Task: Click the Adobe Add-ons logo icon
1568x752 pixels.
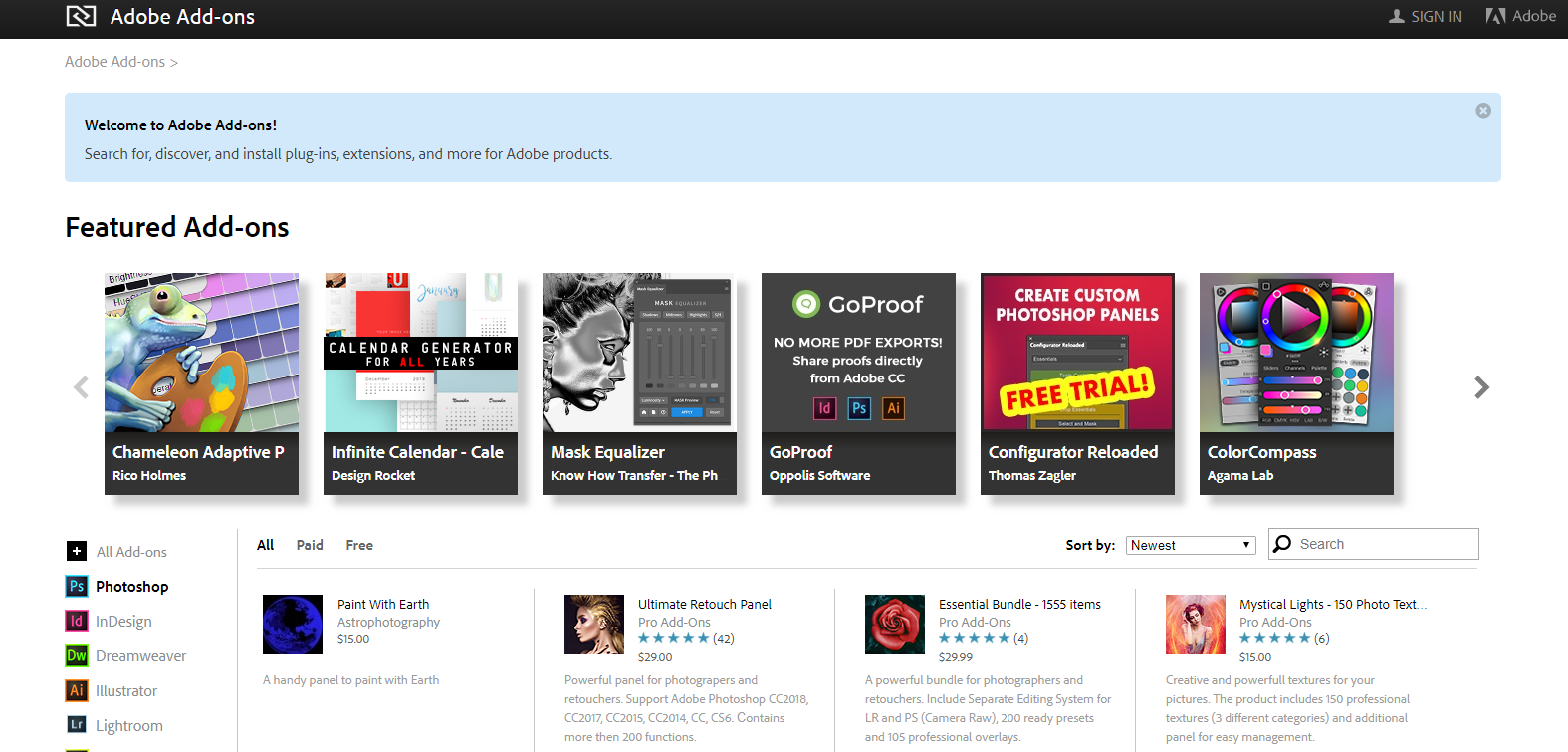Action: pyautogui.click(x=81, y=16)
